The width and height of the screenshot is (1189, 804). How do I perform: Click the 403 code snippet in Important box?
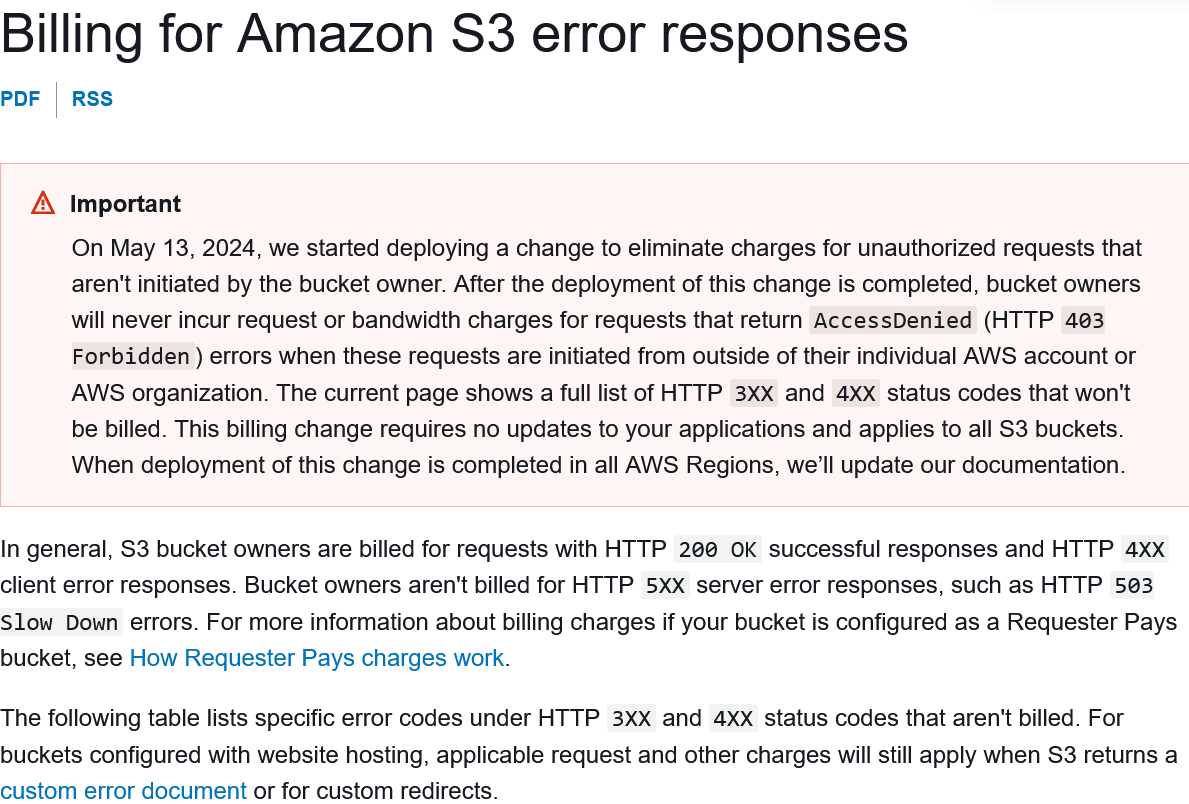1084,321
